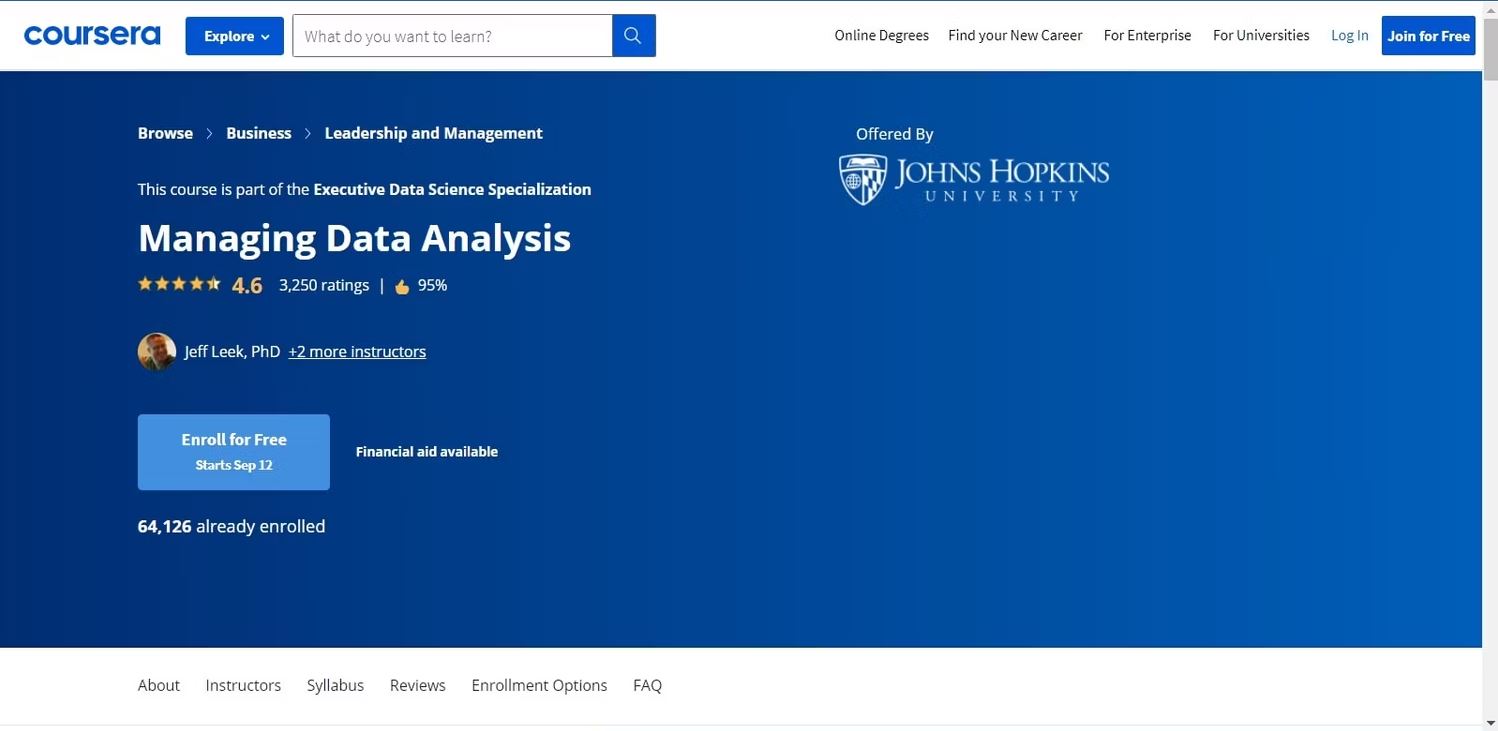Navigate to Browse breadcrumb
The width and height of the screenshot is (1498, 731).
click(x=165, y=133)
